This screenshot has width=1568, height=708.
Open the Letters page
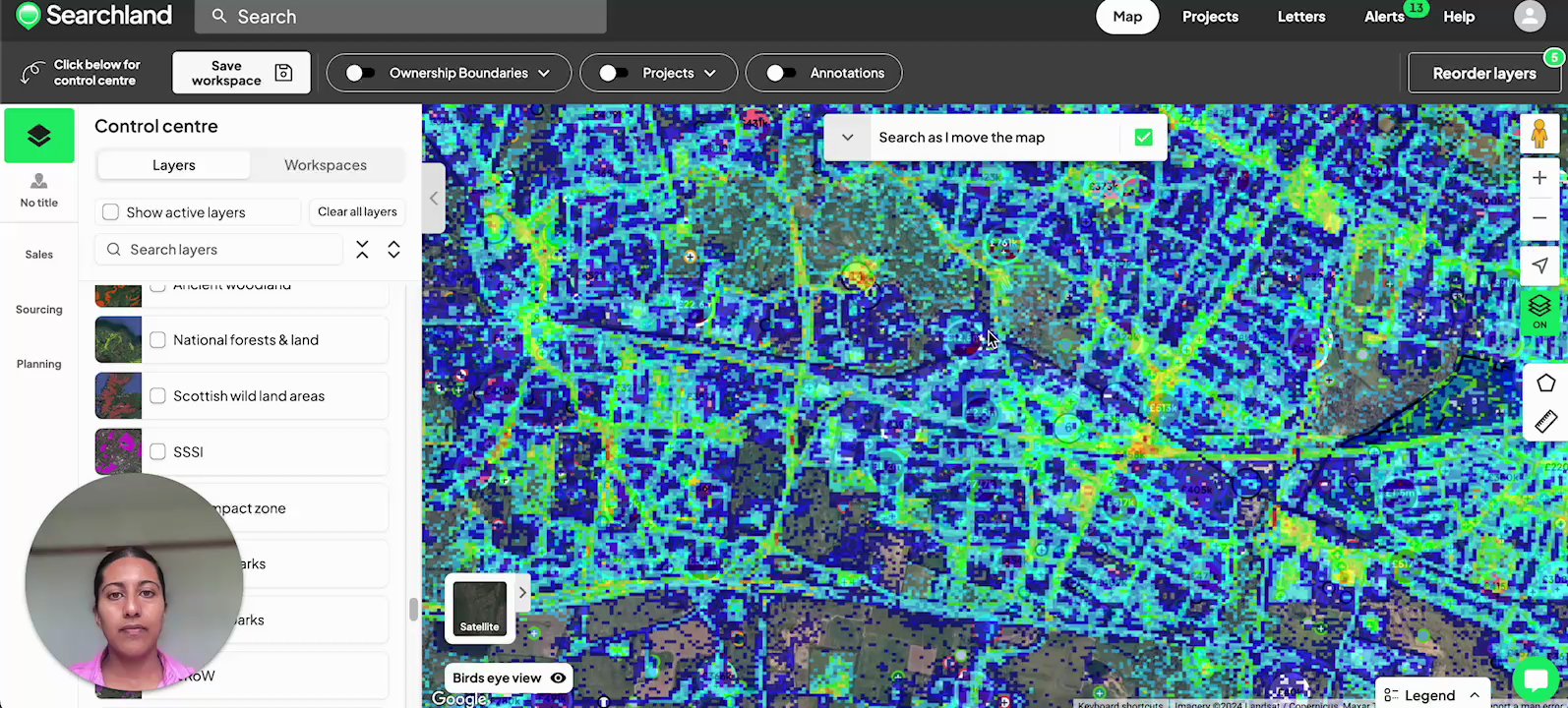1301,17
